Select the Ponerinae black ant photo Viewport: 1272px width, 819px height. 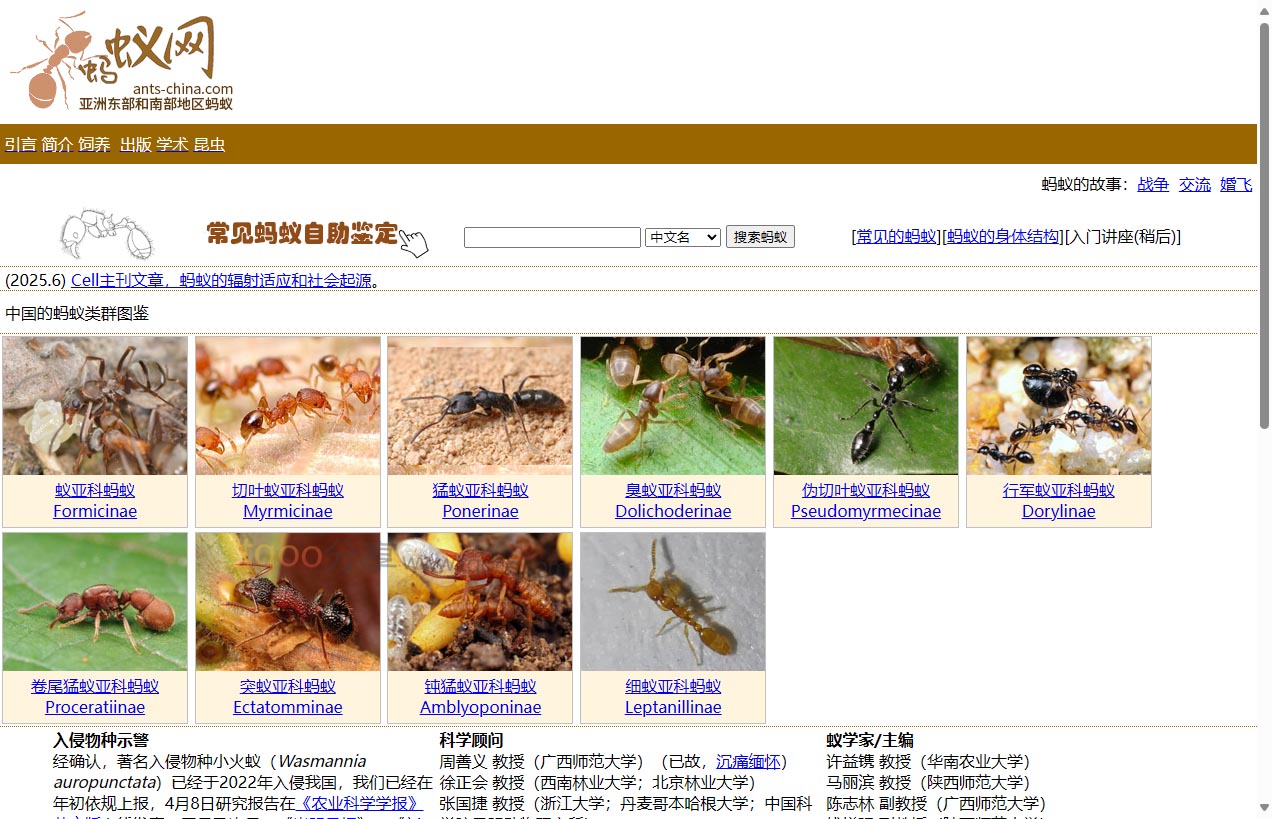point(480,405)
